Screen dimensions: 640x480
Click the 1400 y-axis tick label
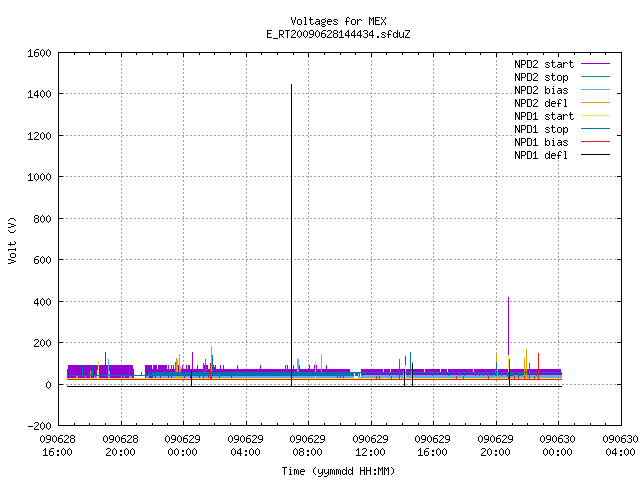click(39, 94)
